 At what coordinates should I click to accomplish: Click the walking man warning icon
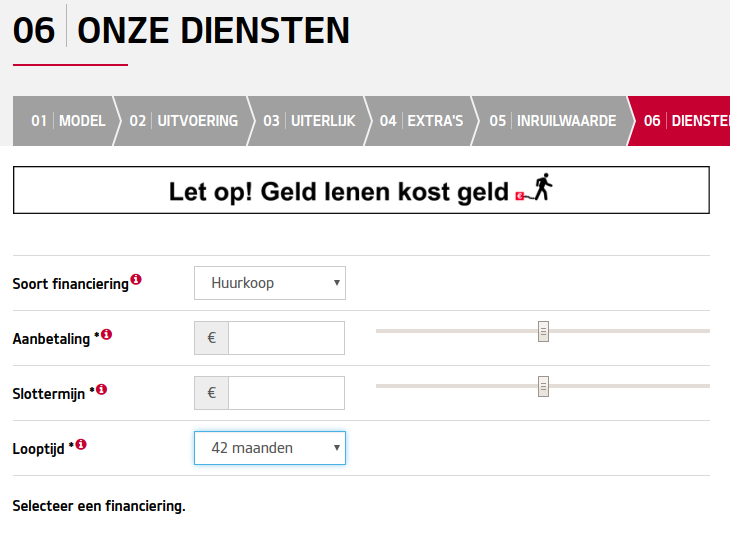[x=534, y=188]
